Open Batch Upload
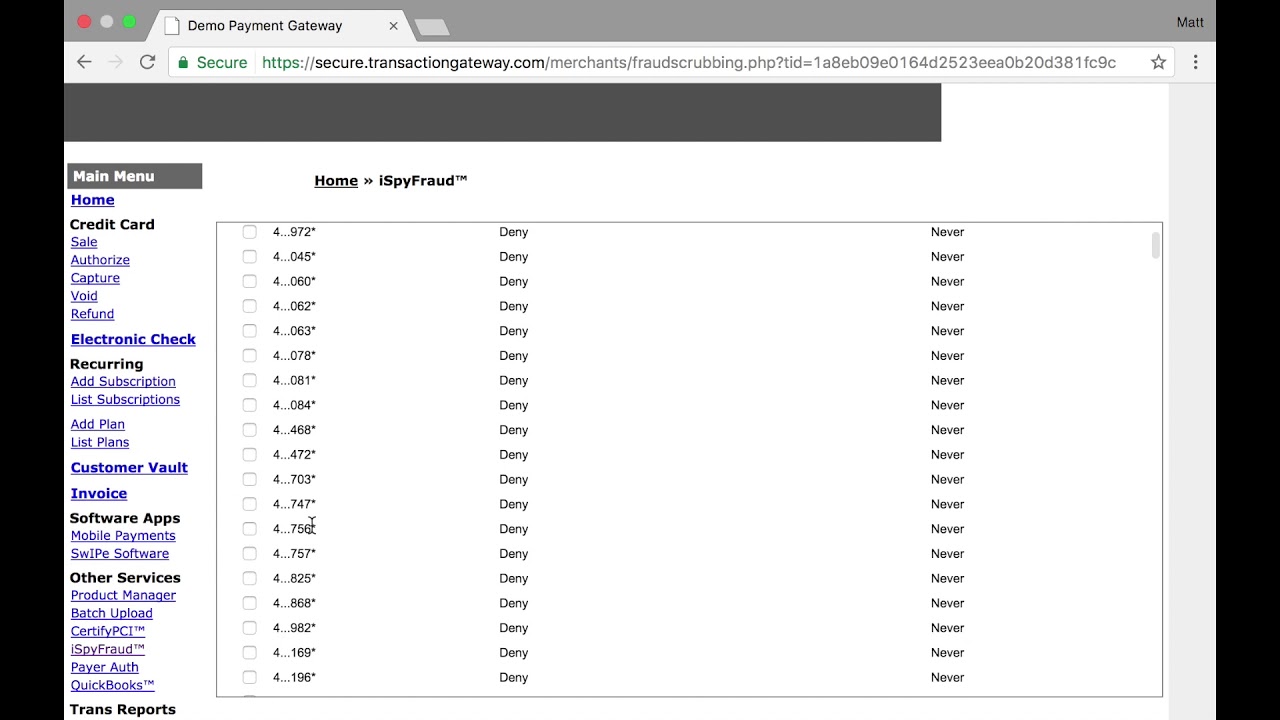The width and height of the screenshot is (1280, 720). pos(111,614)
